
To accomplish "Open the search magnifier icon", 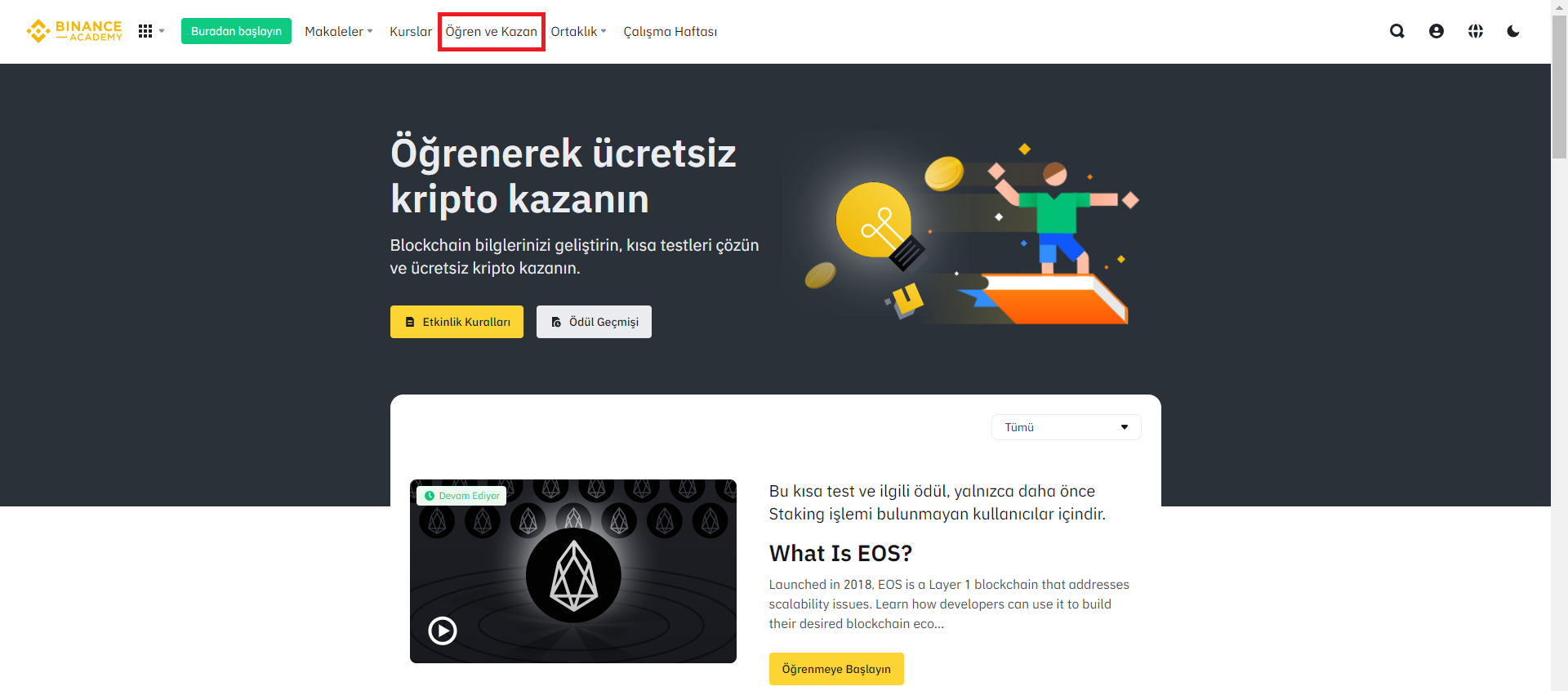I will click(1397, 31).
